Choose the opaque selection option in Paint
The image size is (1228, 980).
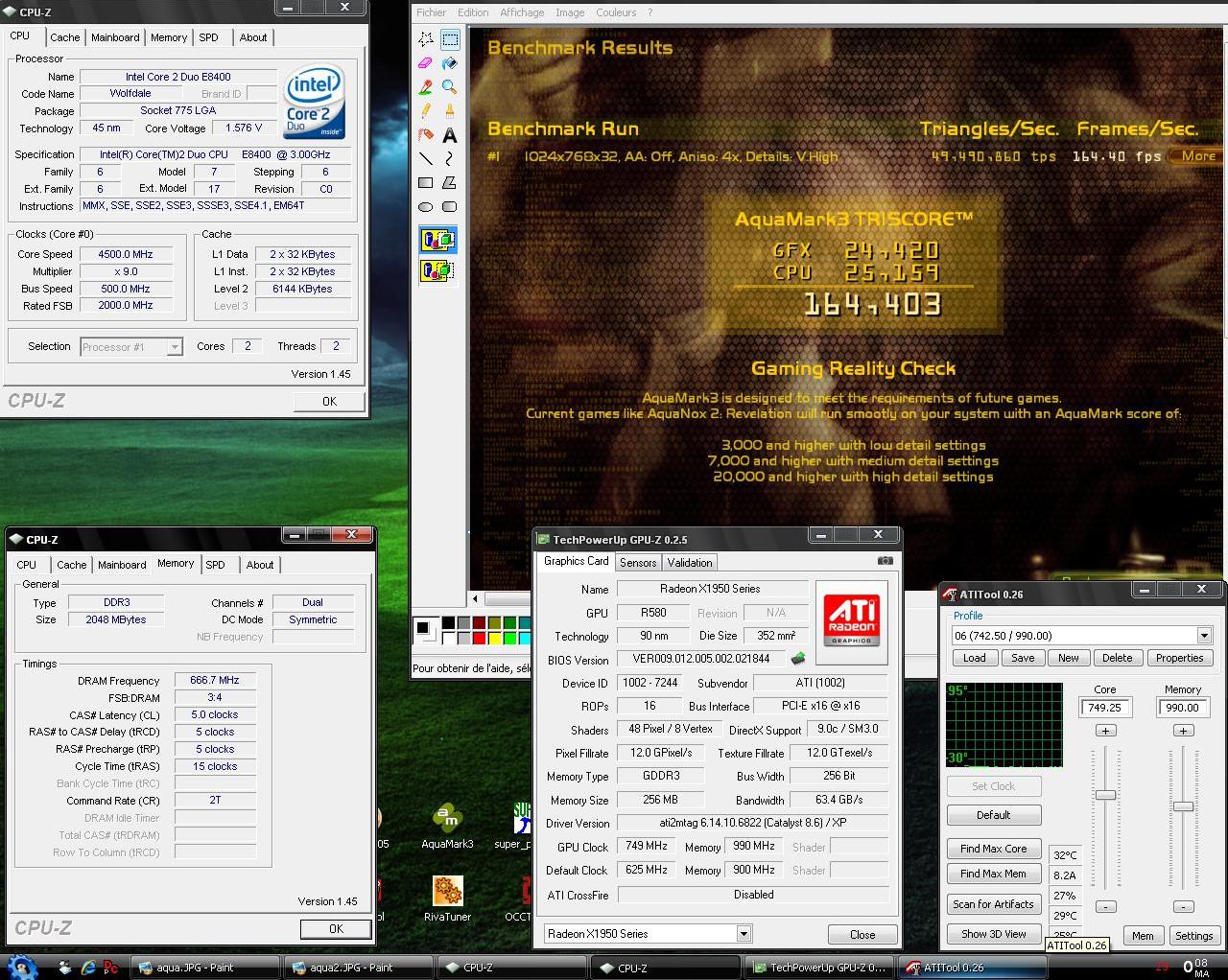[437, 240]
